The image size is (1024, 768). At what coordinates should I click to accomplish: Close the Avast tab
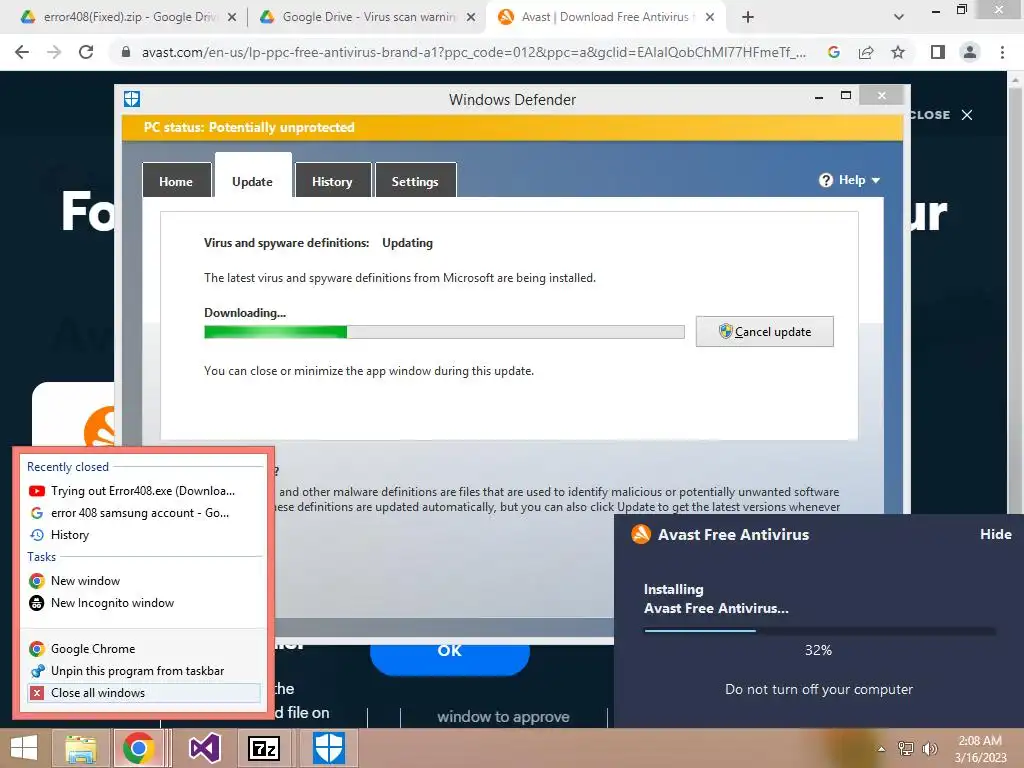tap(710, 18)
